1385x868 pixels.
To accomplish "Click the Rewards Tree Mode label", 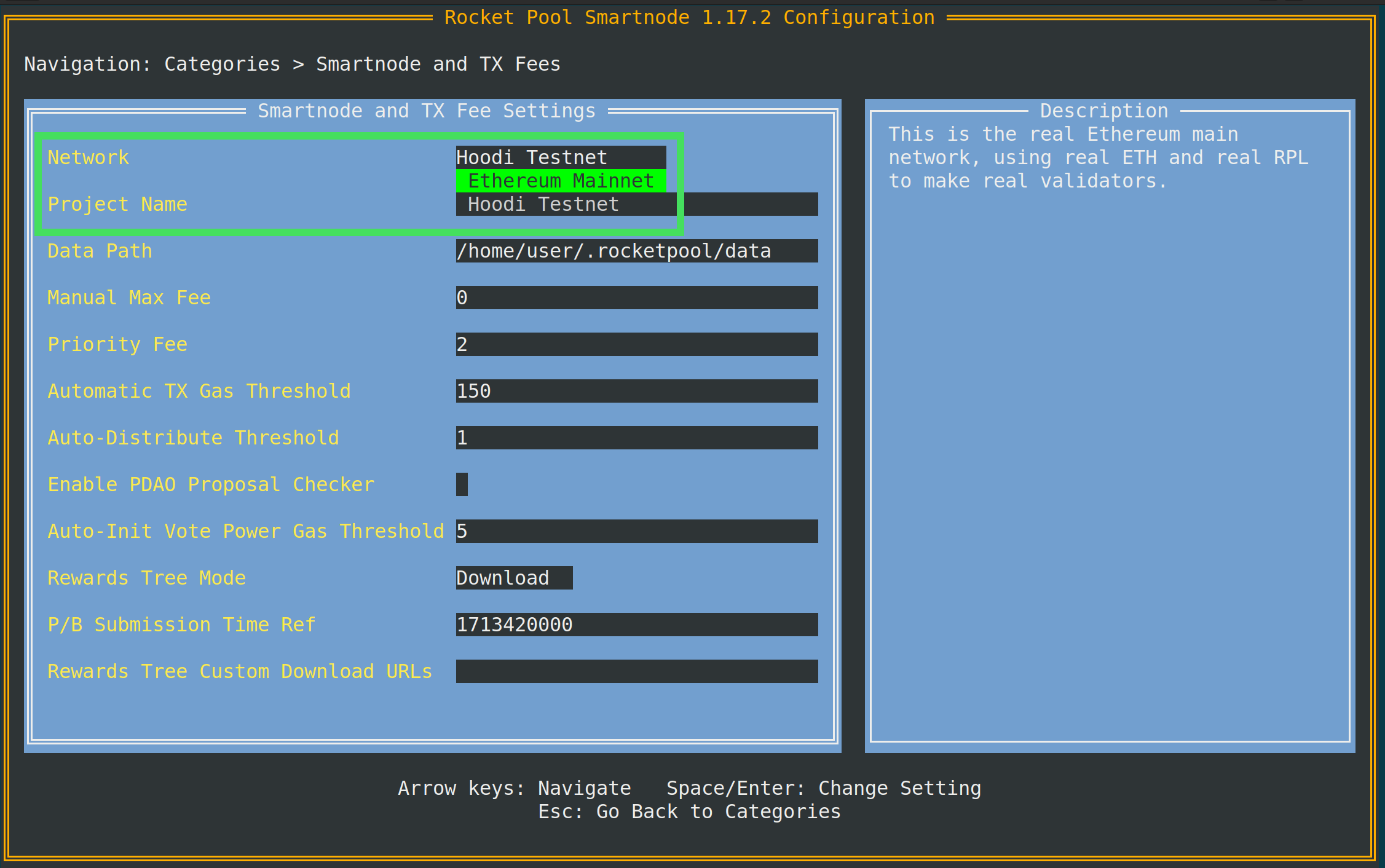I will click(146, 578).
